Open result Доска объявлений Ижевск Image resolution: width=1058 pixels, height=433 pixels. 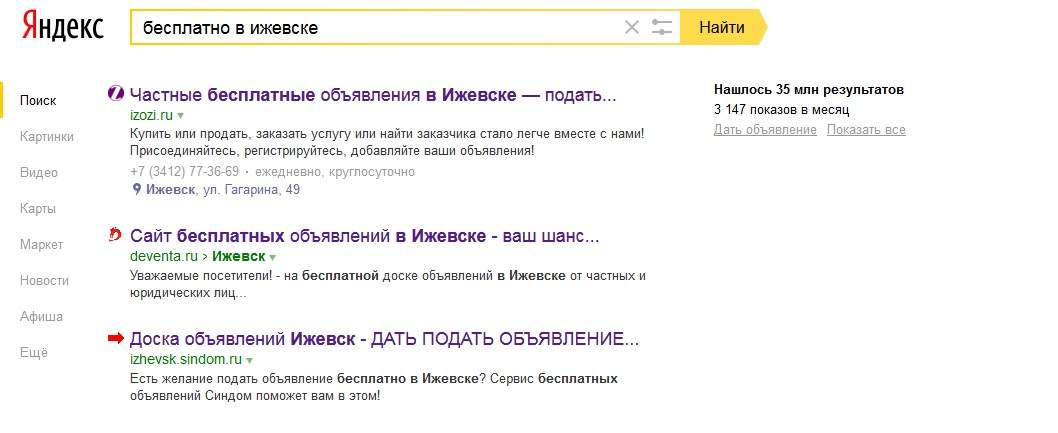[384, 339]
